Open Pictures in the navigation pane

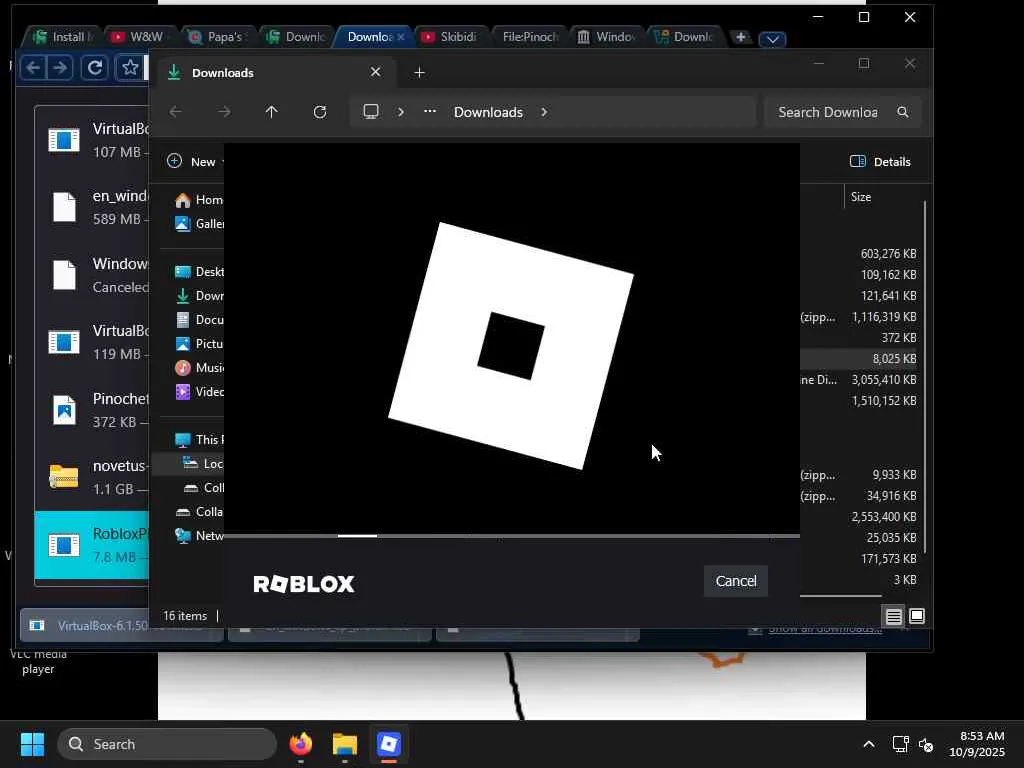pos(199,344)
